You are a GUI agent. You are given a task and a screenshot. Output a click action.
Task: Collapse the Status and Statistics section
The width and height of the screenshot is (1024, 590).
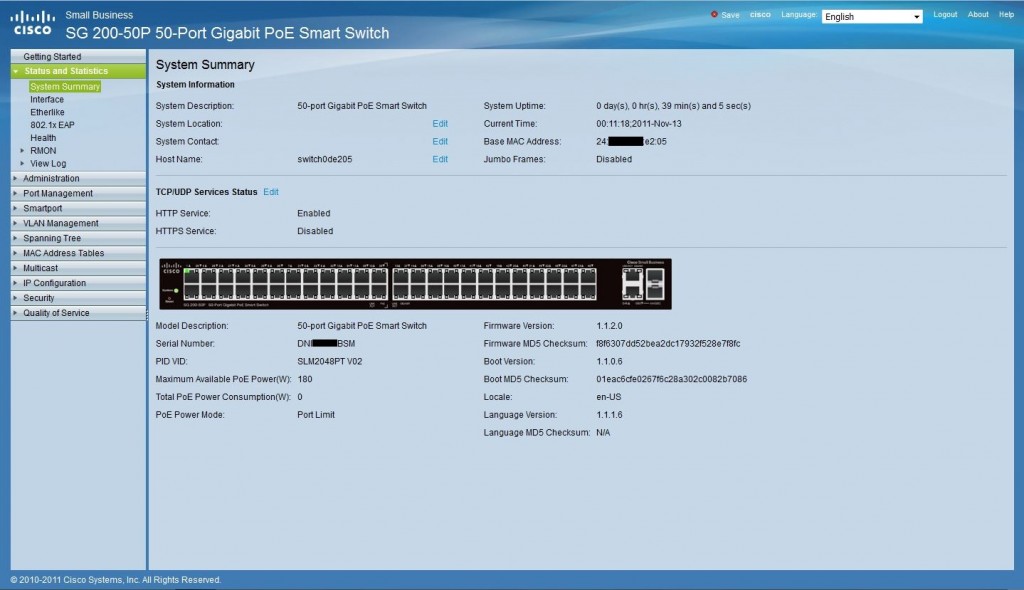16,72
